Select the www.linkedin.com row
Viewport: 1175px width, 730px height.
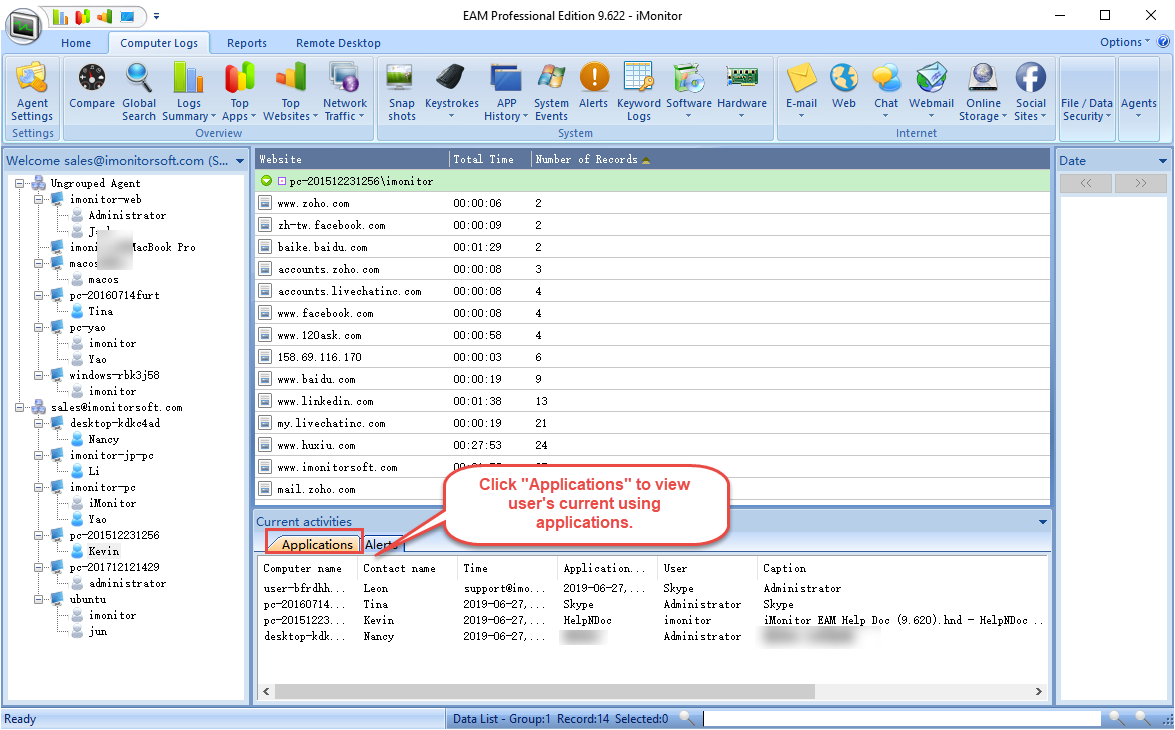tap(652, 401)
